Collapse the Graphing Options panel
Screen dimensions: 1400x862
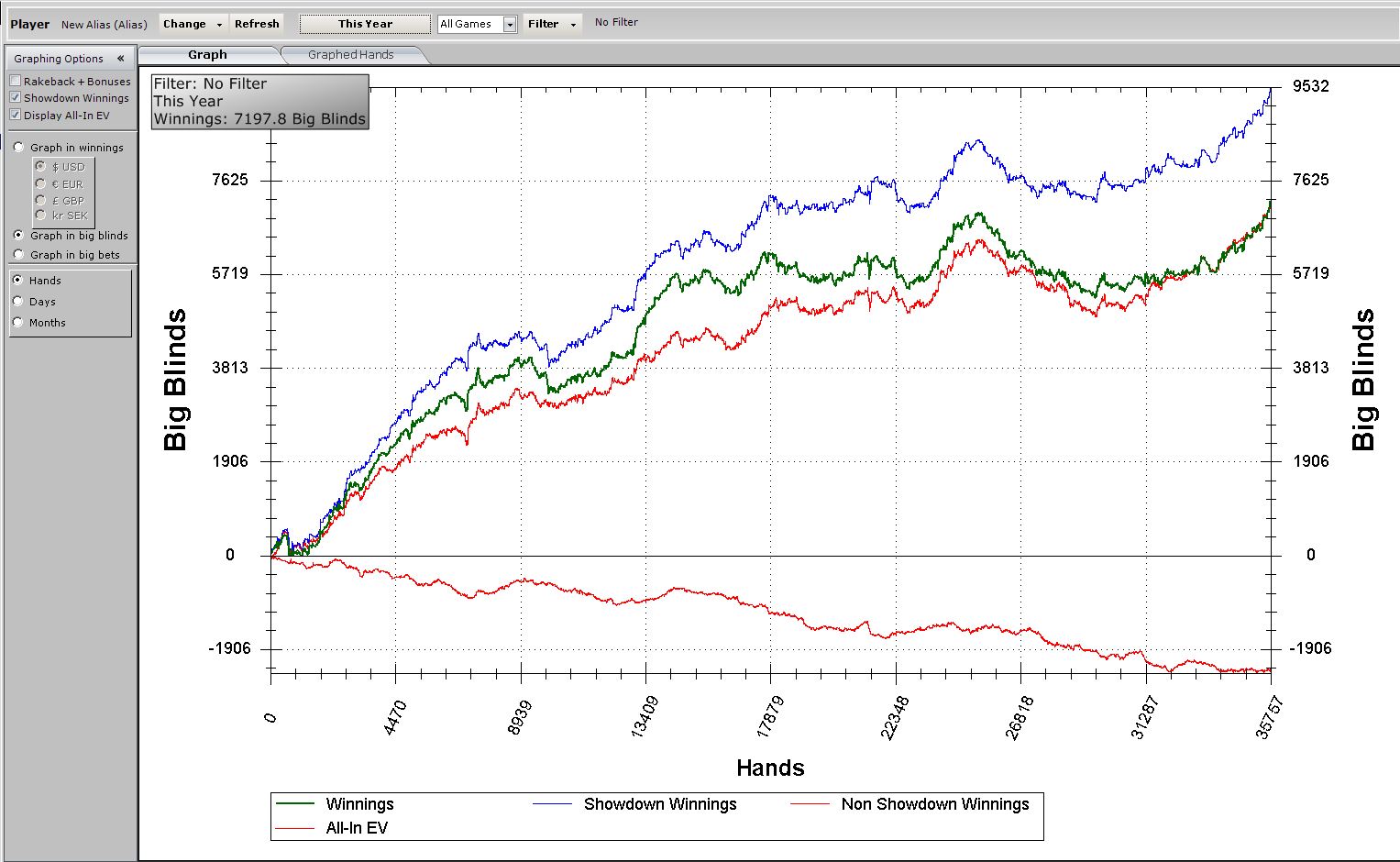[120, 59]
